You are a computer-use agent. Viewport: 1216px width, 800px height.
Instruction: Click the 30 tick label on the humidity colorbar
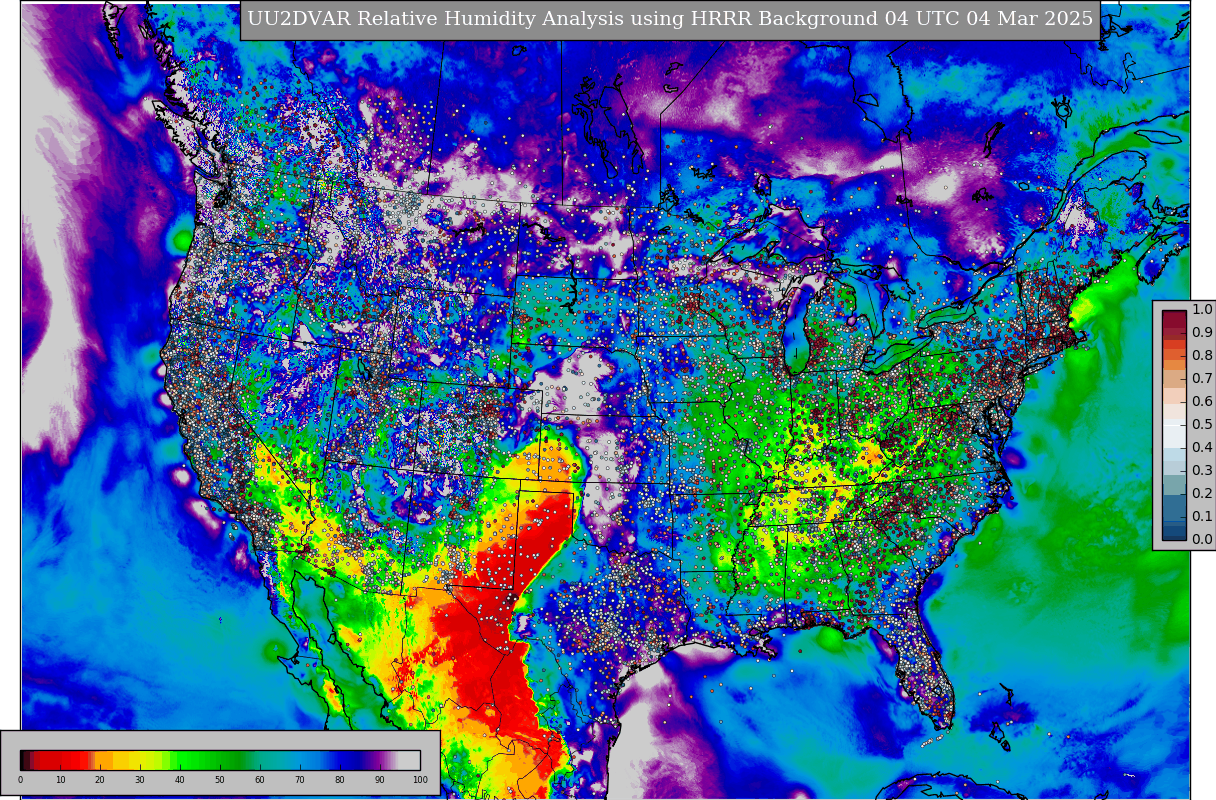coord(140,780)
